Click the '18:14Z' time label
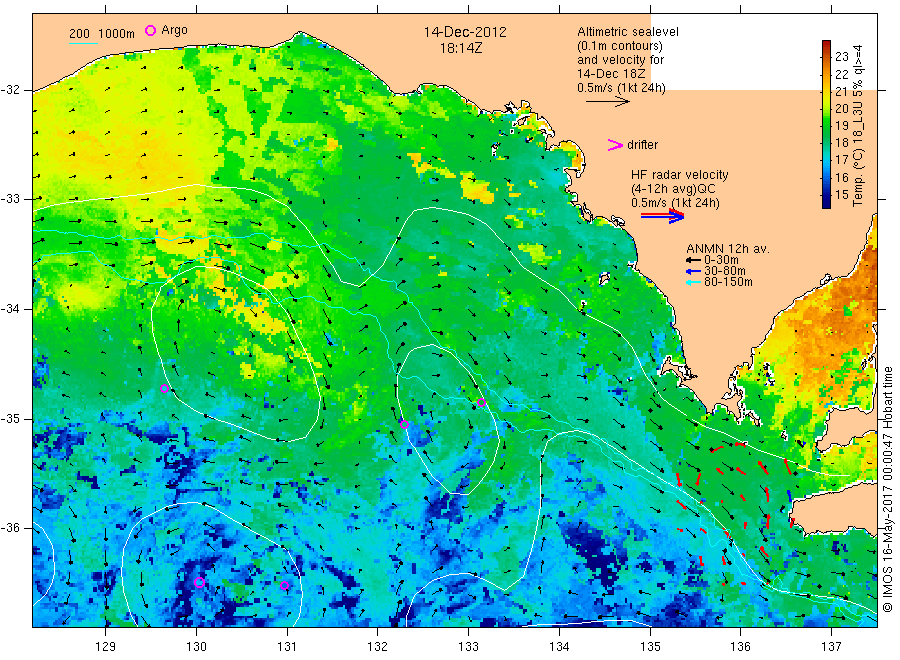This screenshot has width=900, height=660. click(x=461, y=48)
